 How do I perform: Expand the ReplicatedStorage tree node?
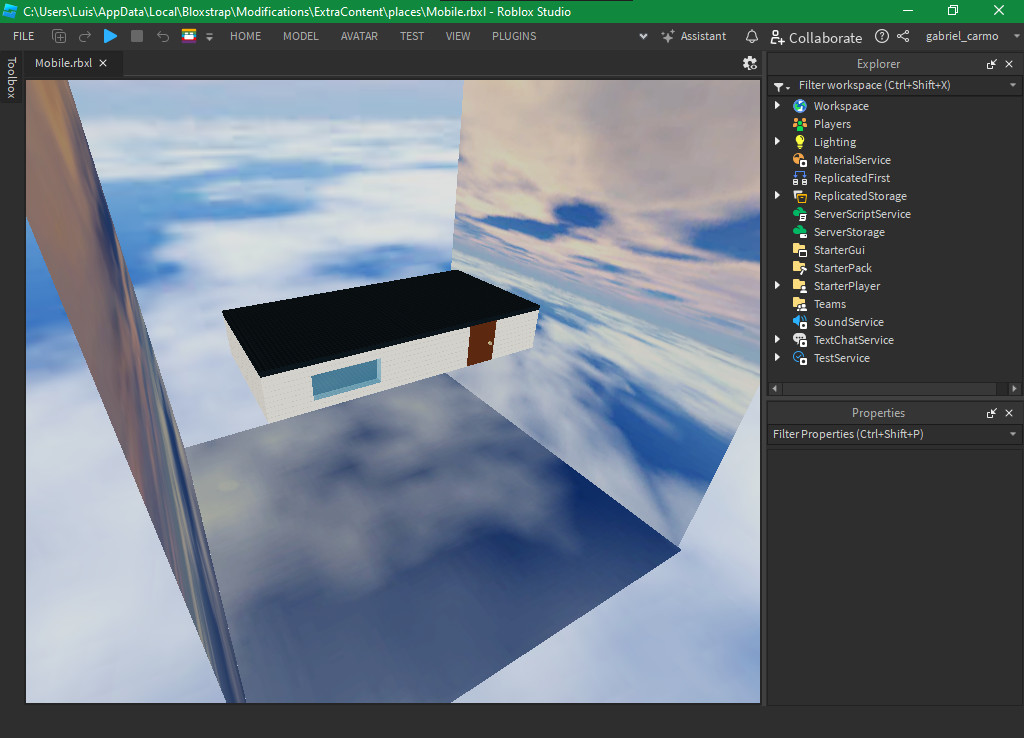coord(777,195)
